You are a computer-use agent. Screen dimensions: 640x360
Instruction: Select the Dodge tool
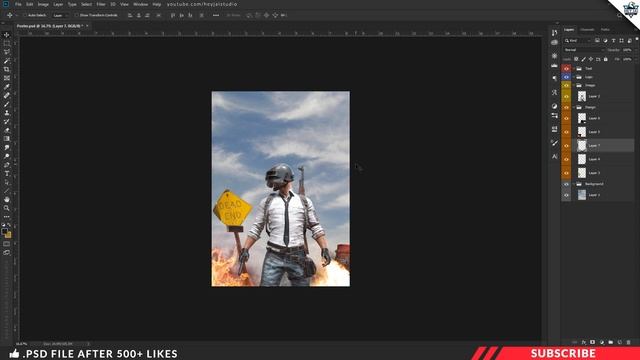tap(7, 156)
